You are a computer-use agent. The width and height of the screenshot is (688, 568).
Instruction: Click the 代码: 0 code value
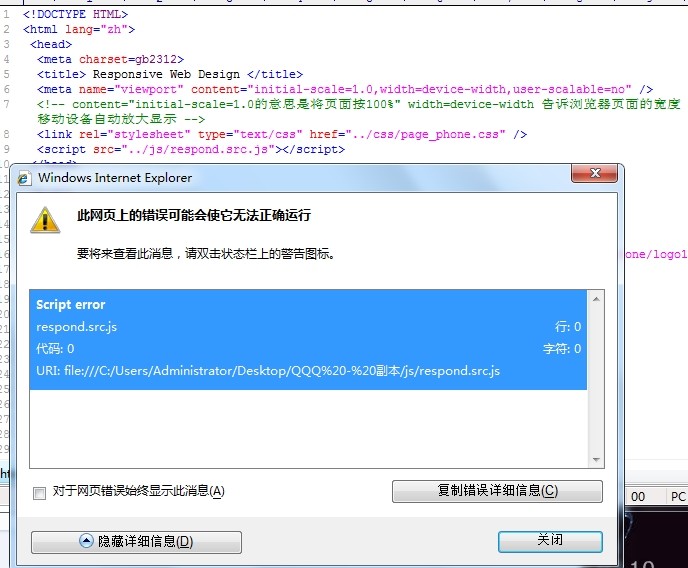55,349
